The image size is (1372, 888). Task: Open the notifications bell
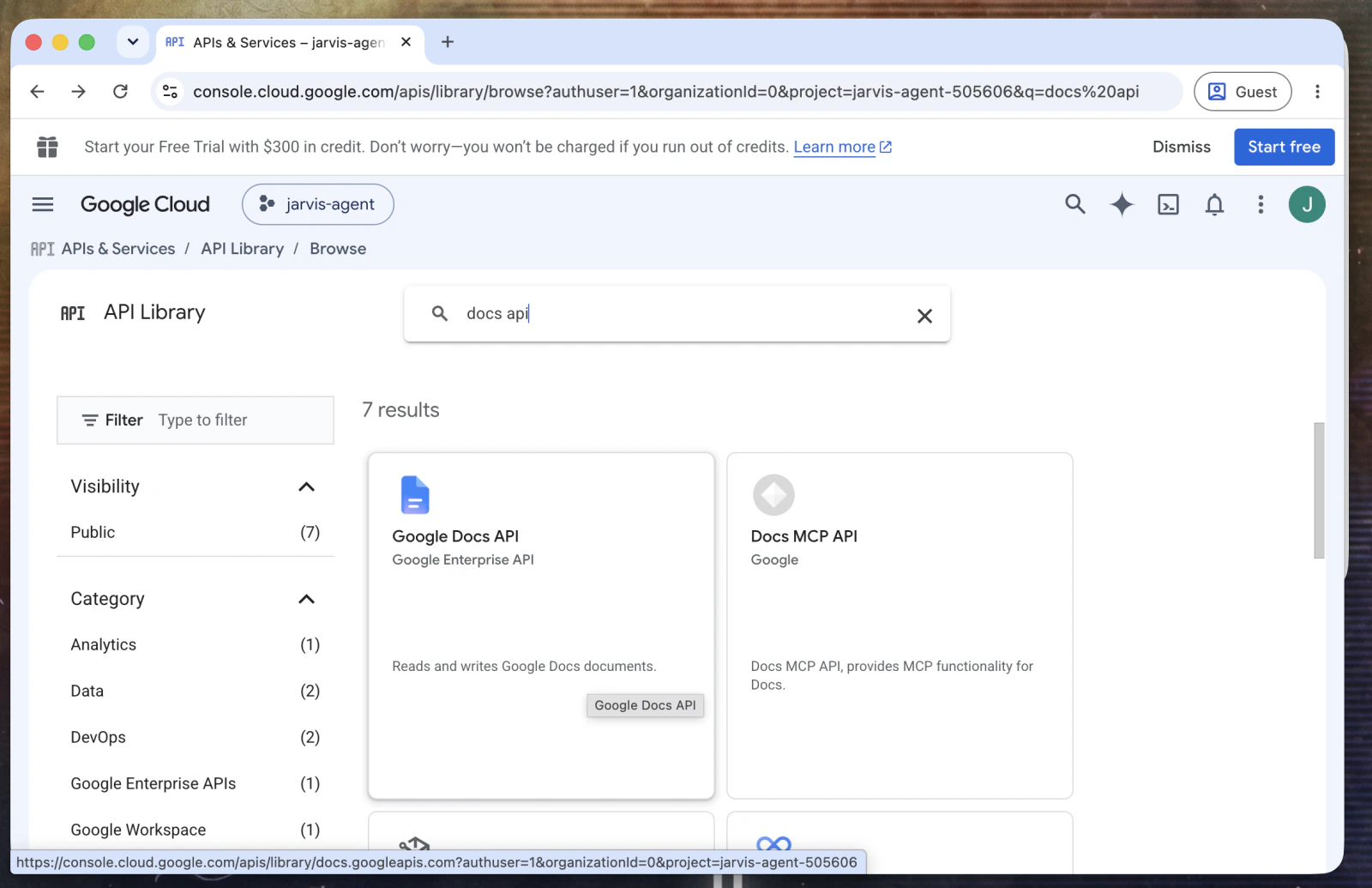(x=1214, y=204)
